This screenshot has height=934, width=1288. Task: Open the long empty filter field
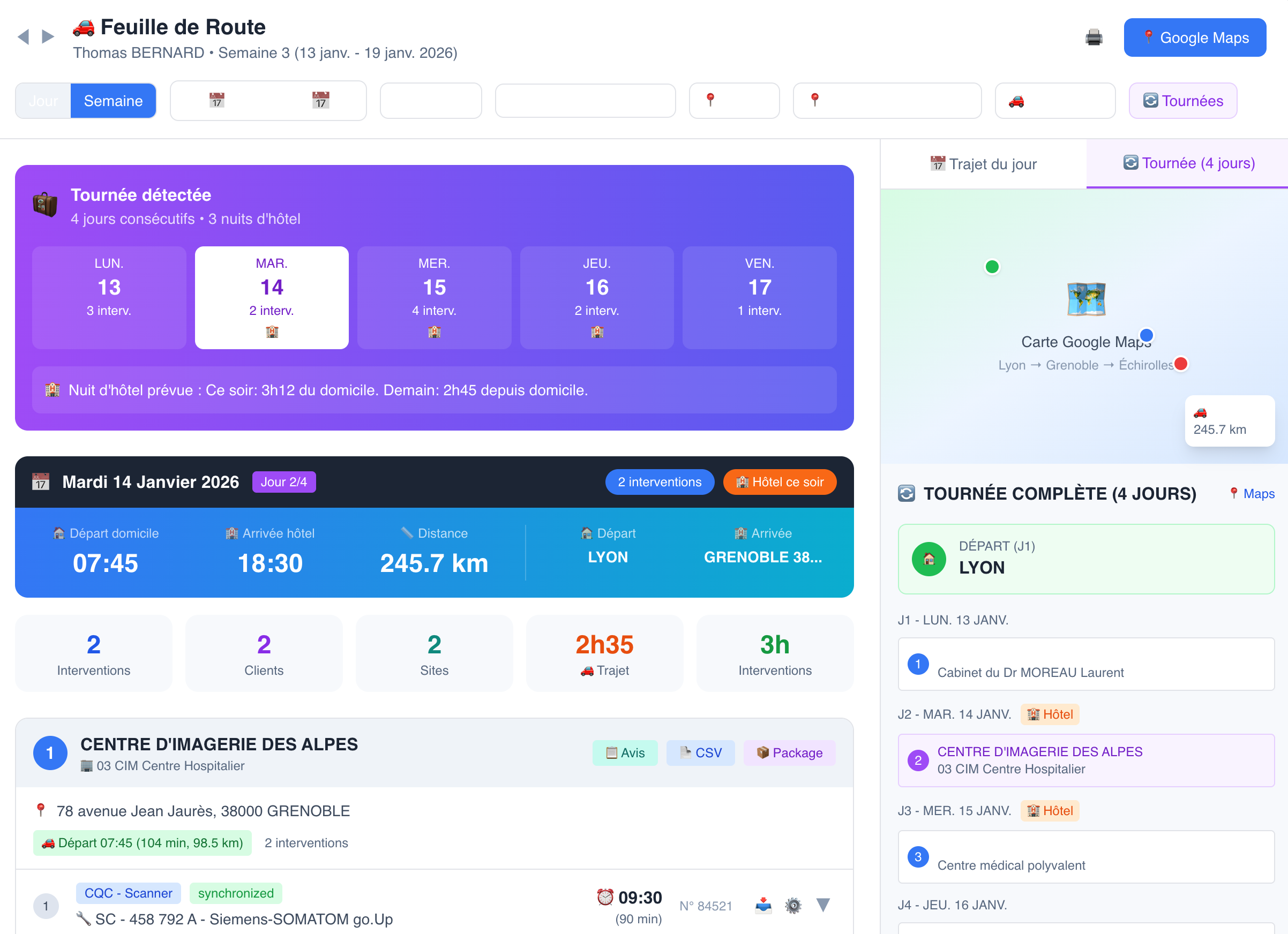pyautogui.click(x=585, y=101)
